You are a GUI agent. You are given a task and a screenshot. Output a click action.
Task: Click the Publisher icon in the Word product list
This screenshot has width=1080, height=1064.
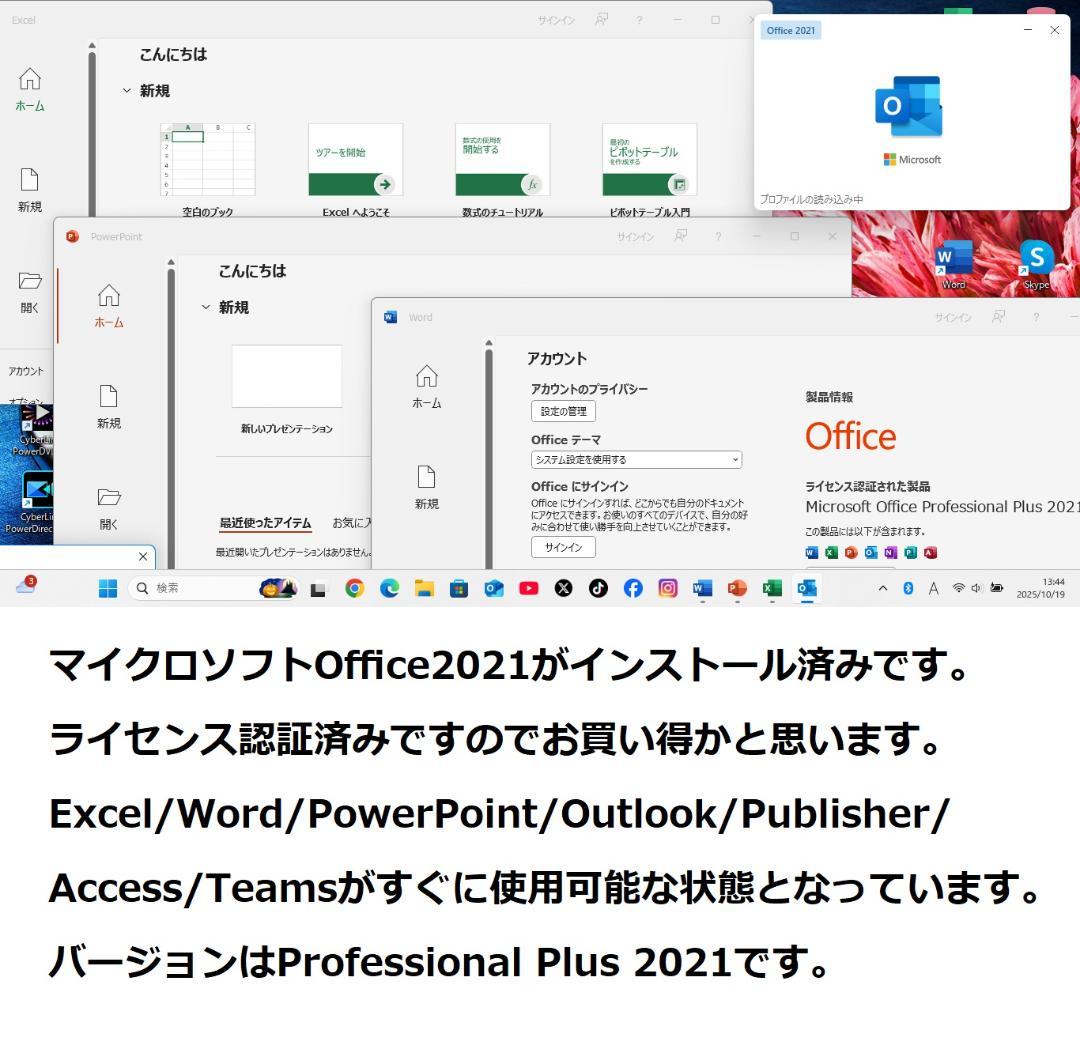click(x=911, y=552)
